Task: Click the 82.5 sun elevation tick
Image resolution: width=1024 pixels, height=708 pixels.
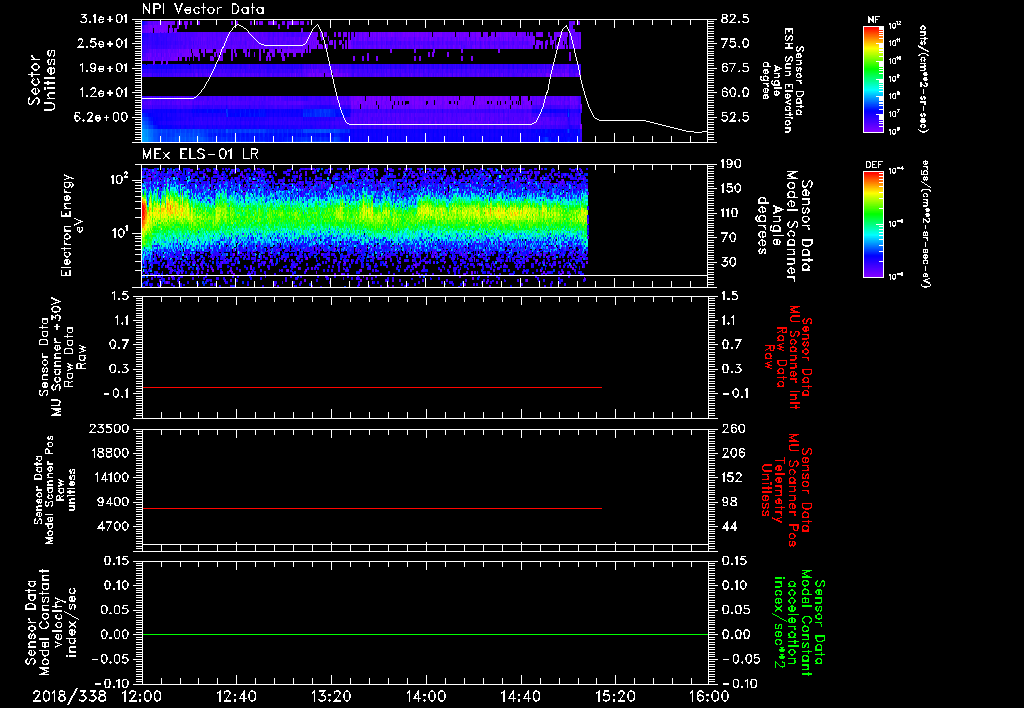Action: pos(735,18)
